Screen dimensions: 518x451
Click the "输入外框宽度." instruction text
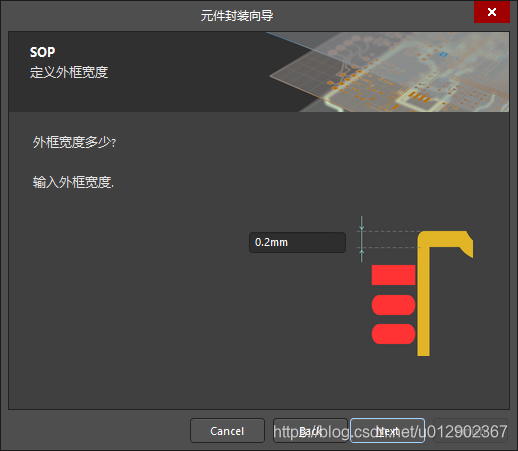(x=73, y=182)
